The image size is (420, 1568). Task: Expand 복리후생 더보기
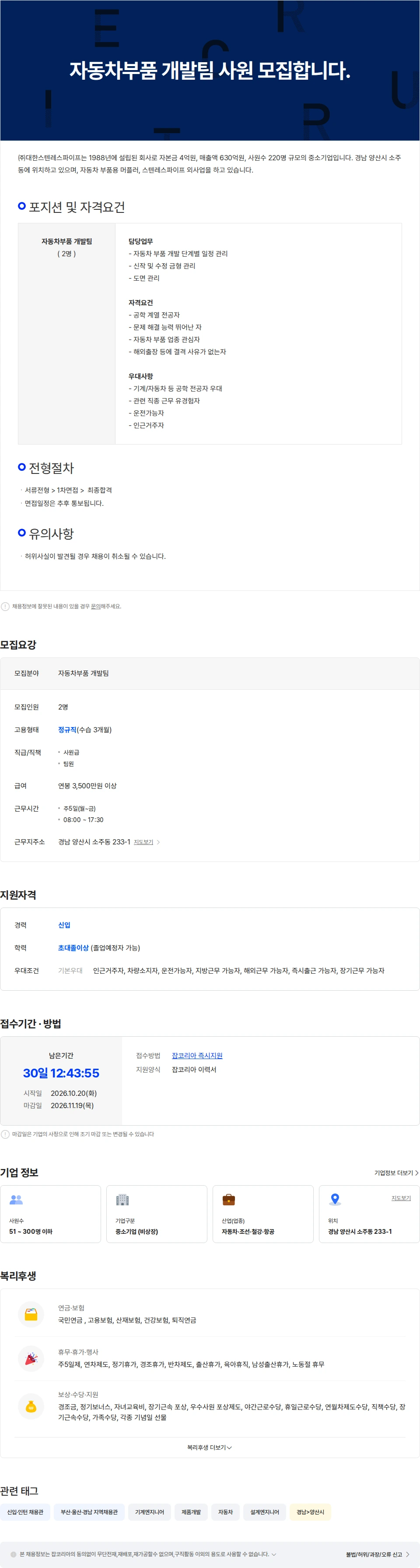click(210, 1447)
